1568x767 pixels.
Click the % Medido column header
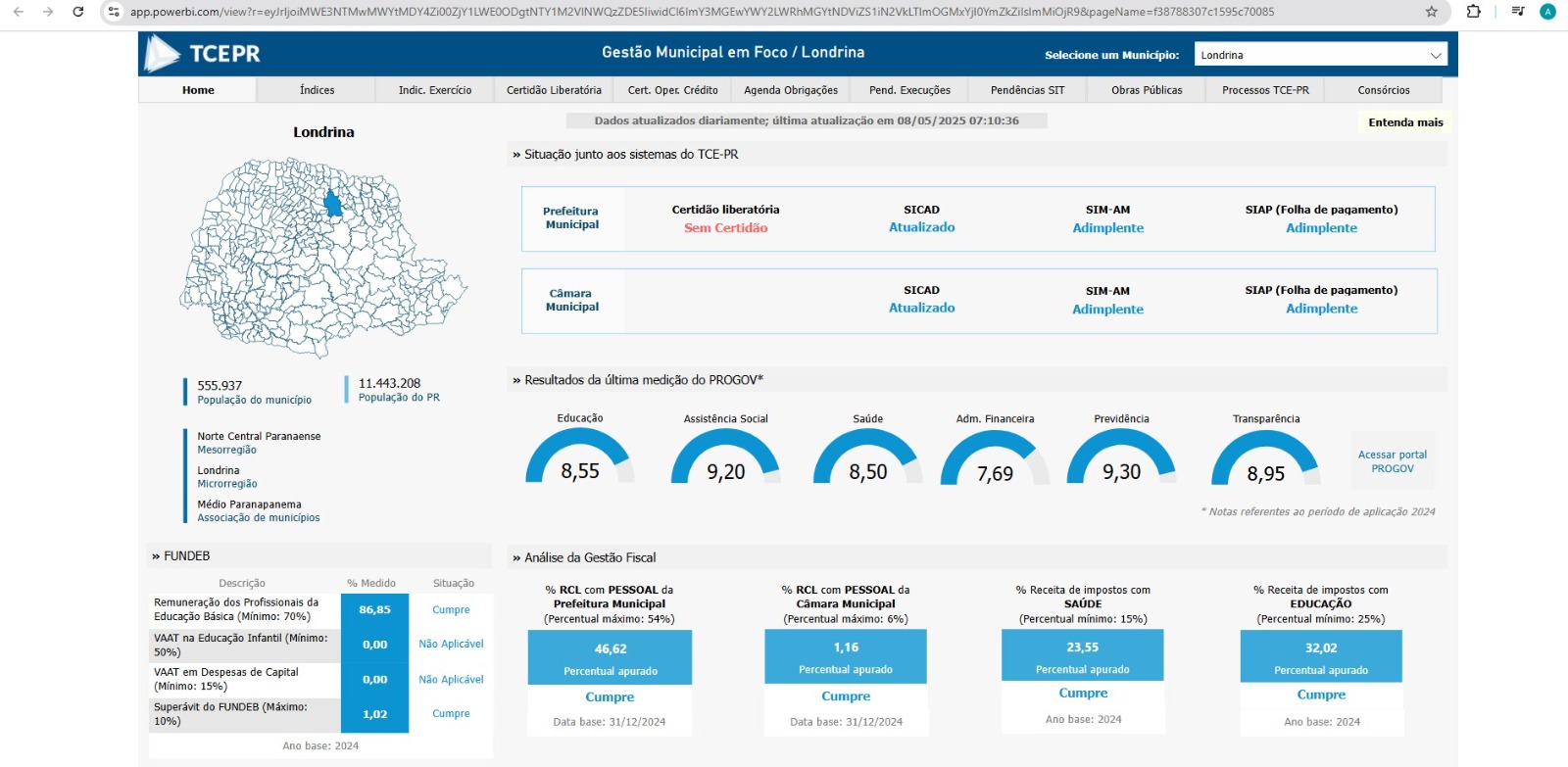click(371, 583)
